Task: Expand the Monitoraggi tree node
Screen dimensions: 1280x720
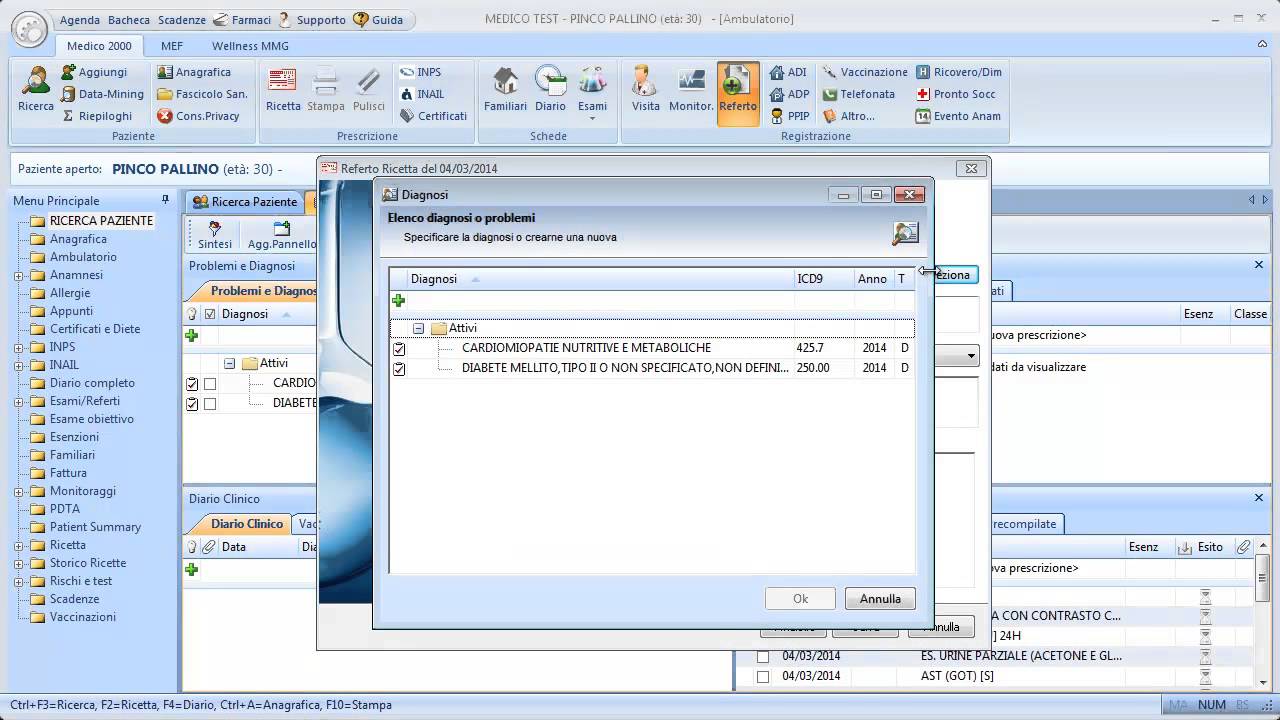Action: (x=19, y=492)
